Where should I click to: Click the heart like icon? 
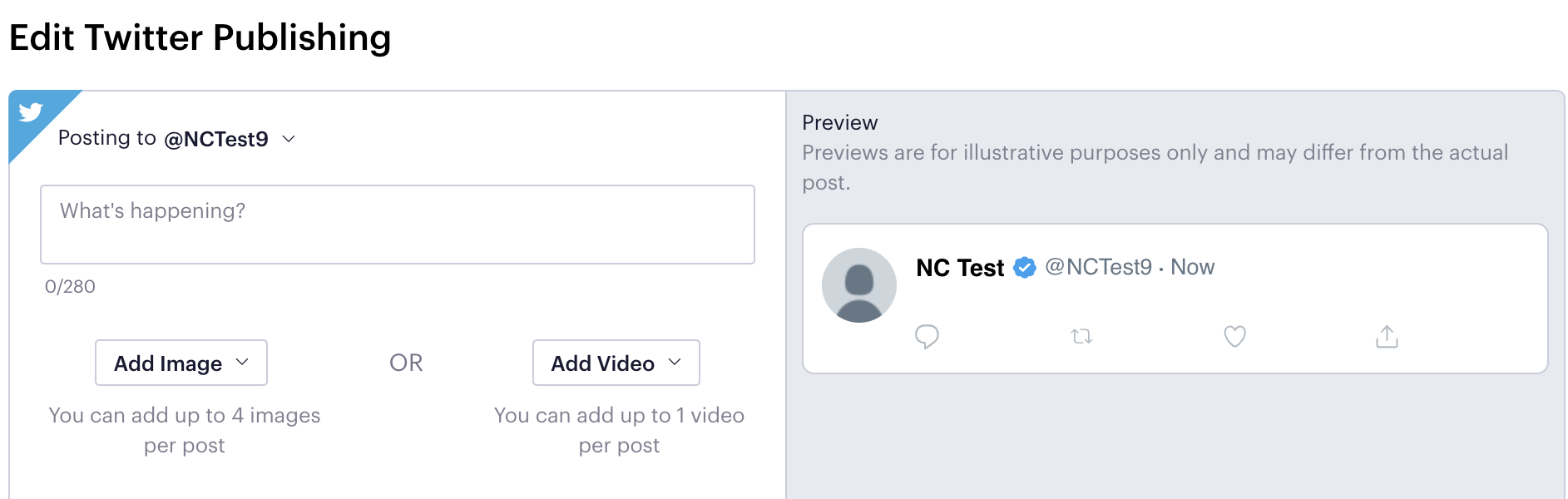pos(1234,336)
